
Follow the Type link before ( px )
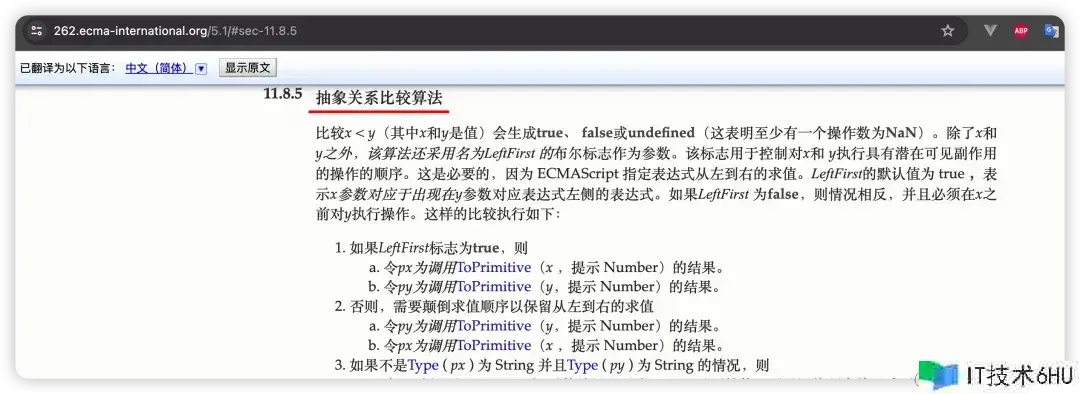click(423, 365)
